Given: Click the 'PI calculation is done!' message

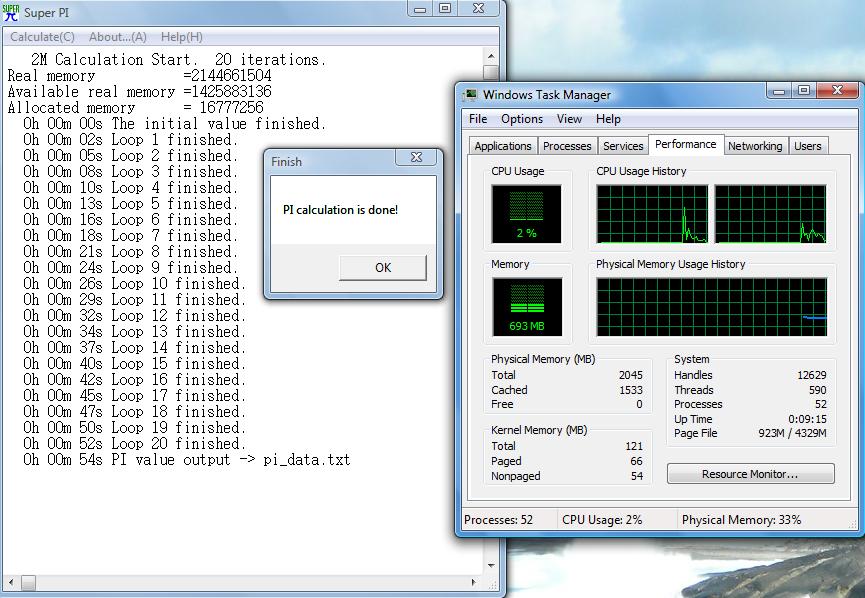Looking at the screenshot, I should click(x=340, y=210).
